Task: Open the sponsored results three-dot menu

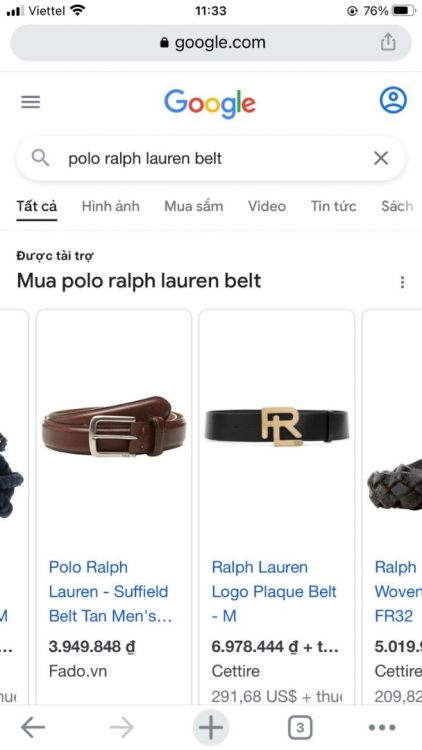Action: point(402,282)
